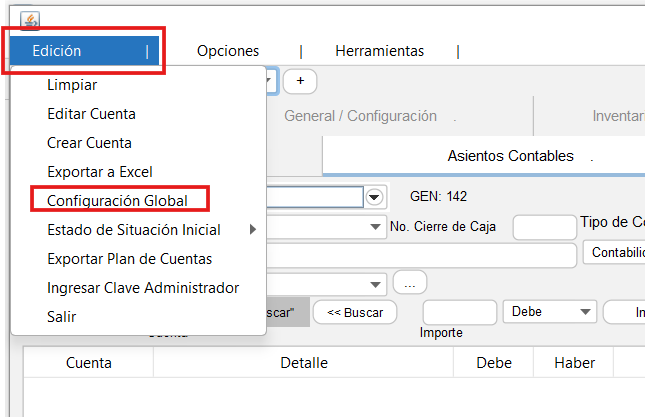Click the Importe input field
Screen dimensions: 645x417
[x=459, y=312]
